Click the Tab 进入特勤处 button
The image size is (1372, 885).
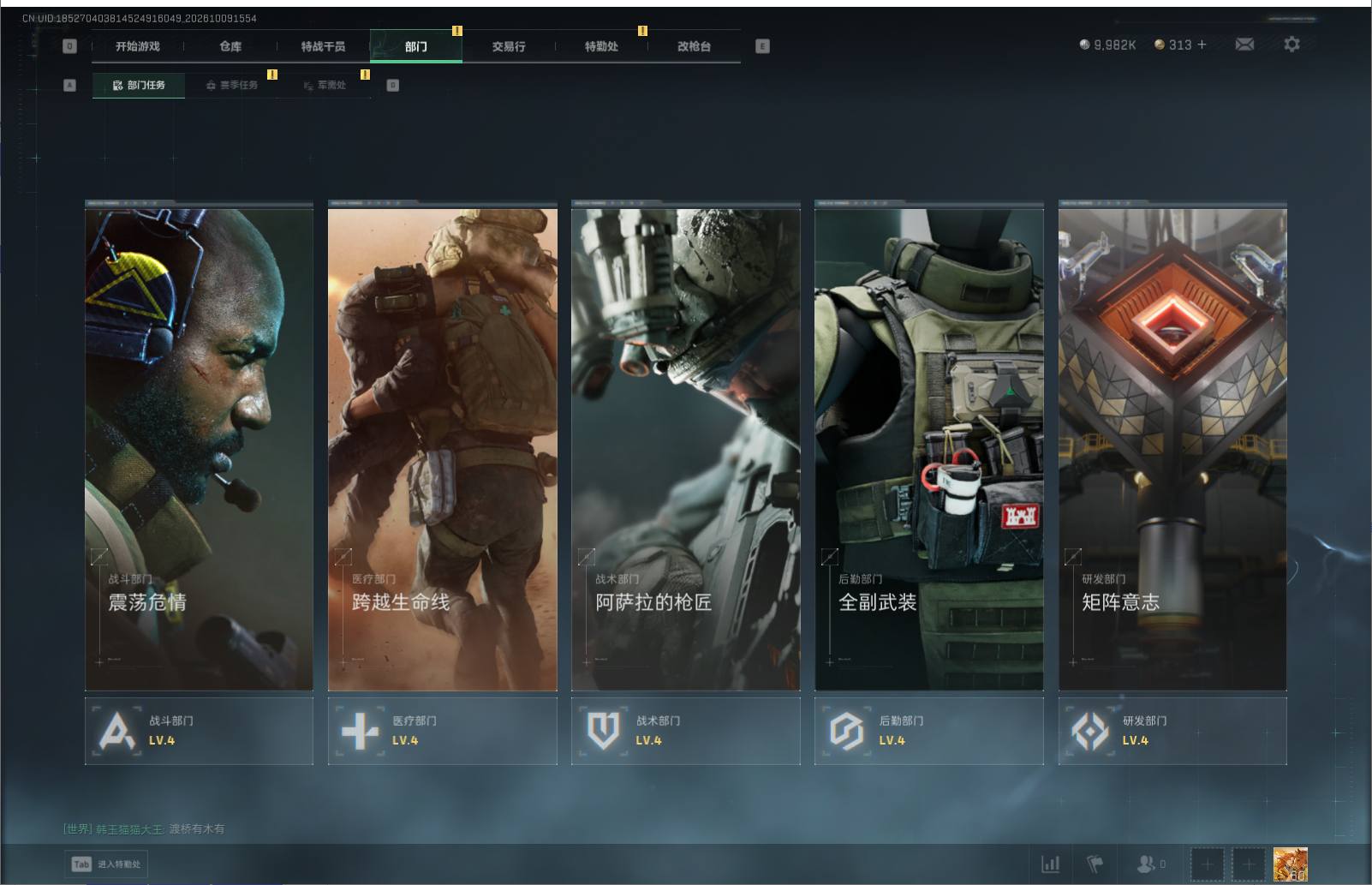[x=105, y=864]
